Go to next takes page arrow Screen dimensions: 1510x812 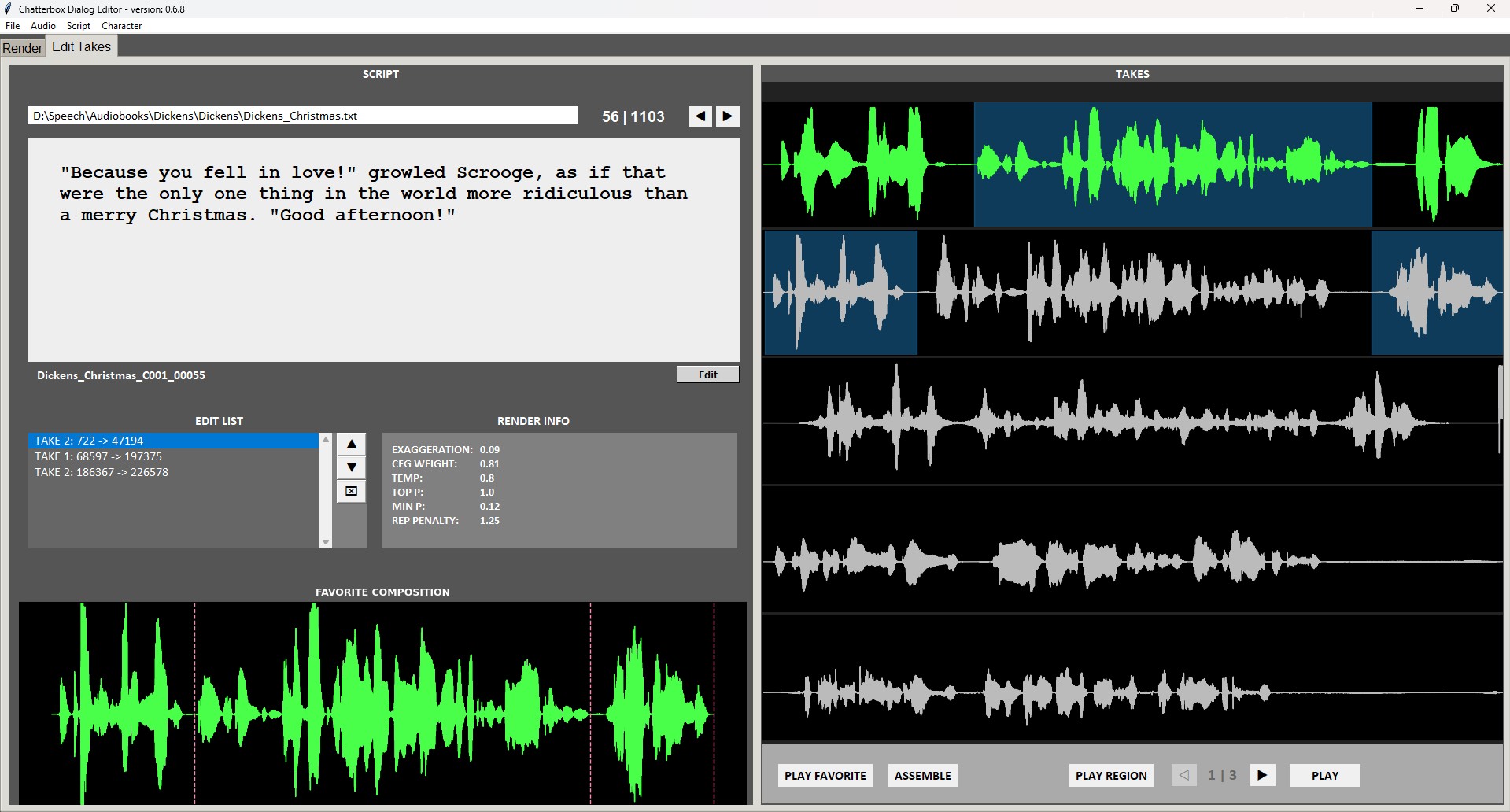(1262, 775)
